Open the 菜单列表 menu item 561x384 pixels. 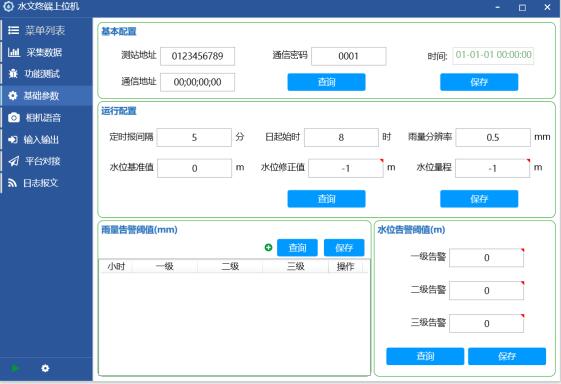pyautogui.click(x=47, y=30)
